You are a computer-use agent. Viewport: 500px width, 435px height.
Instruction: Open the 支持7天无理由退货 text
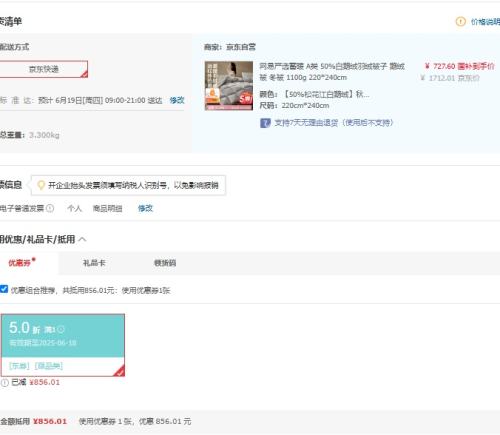pos(334,123)
